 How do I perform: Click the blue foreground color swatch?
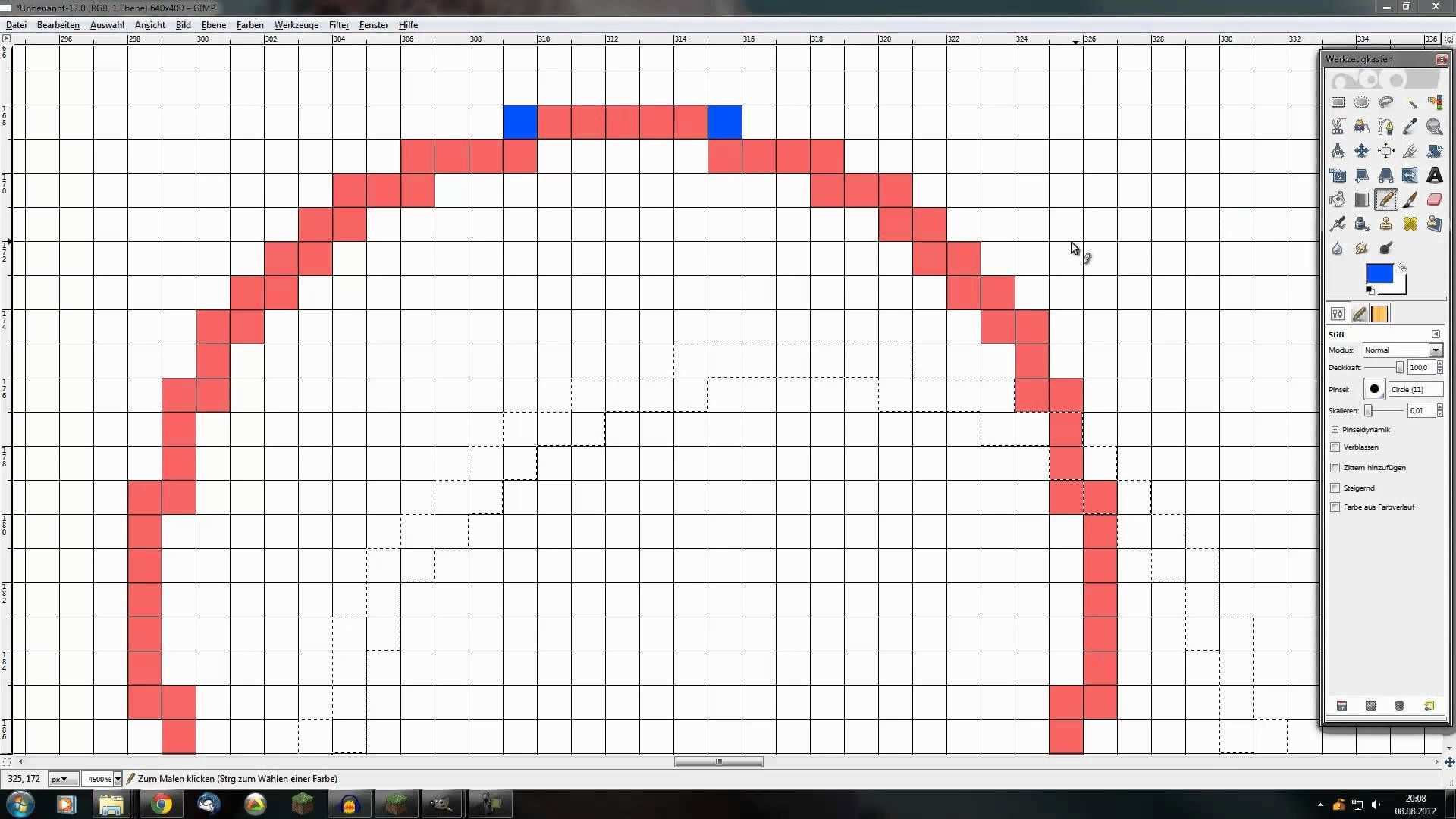point(1378,273)
